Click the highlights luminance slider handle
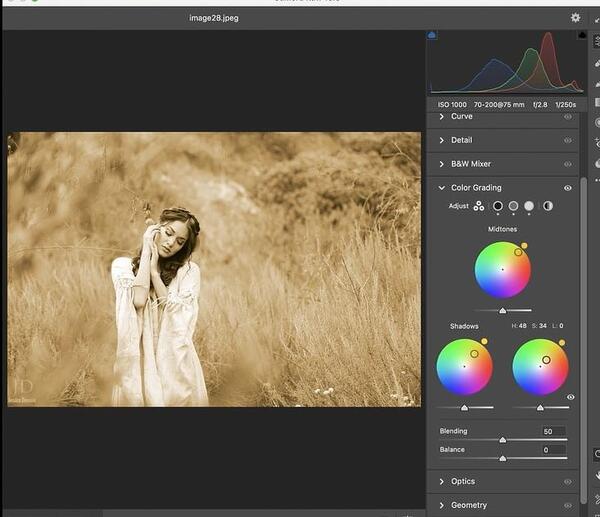 [540, 408]
